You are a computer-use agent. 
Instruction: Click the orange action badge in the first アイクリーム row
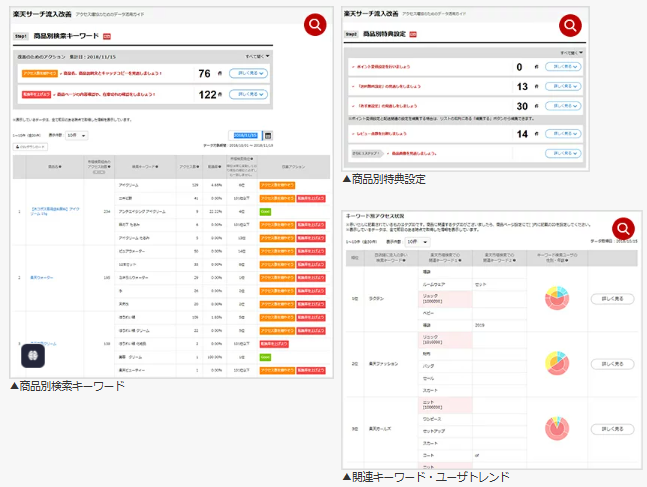[277, 185]
